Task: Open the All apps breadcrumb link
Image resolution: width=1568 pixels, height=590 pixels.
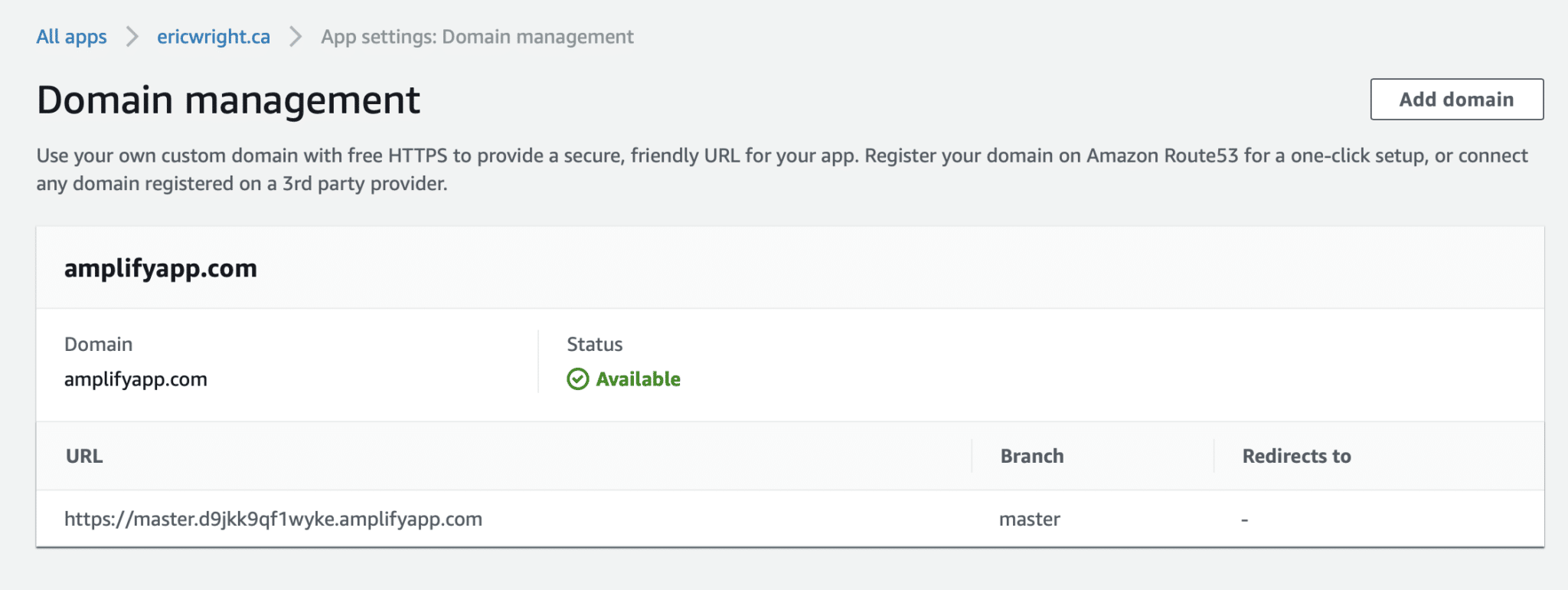Action: [71, 37]
